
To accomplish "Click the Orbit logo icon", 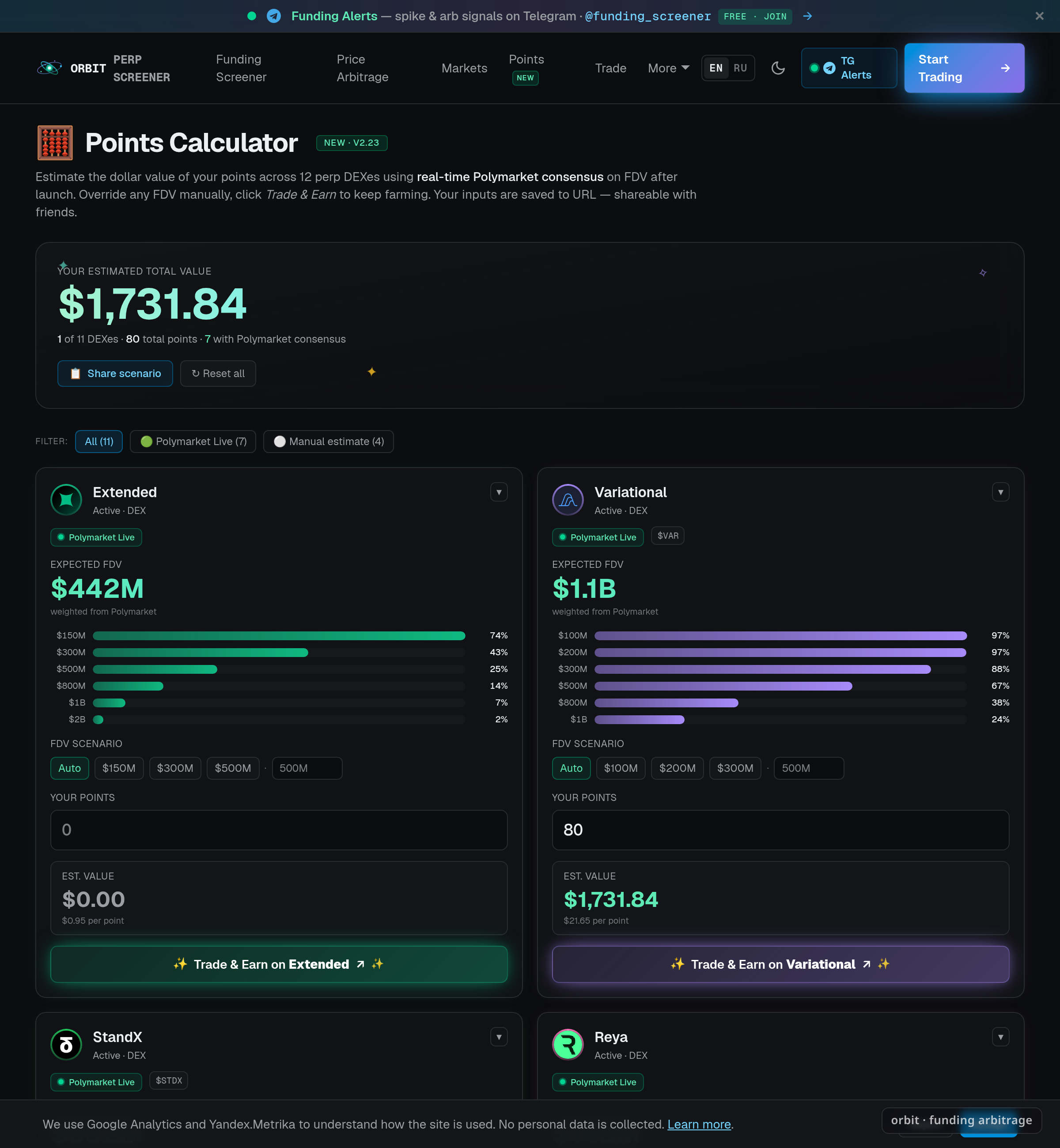I will [49, 68].
